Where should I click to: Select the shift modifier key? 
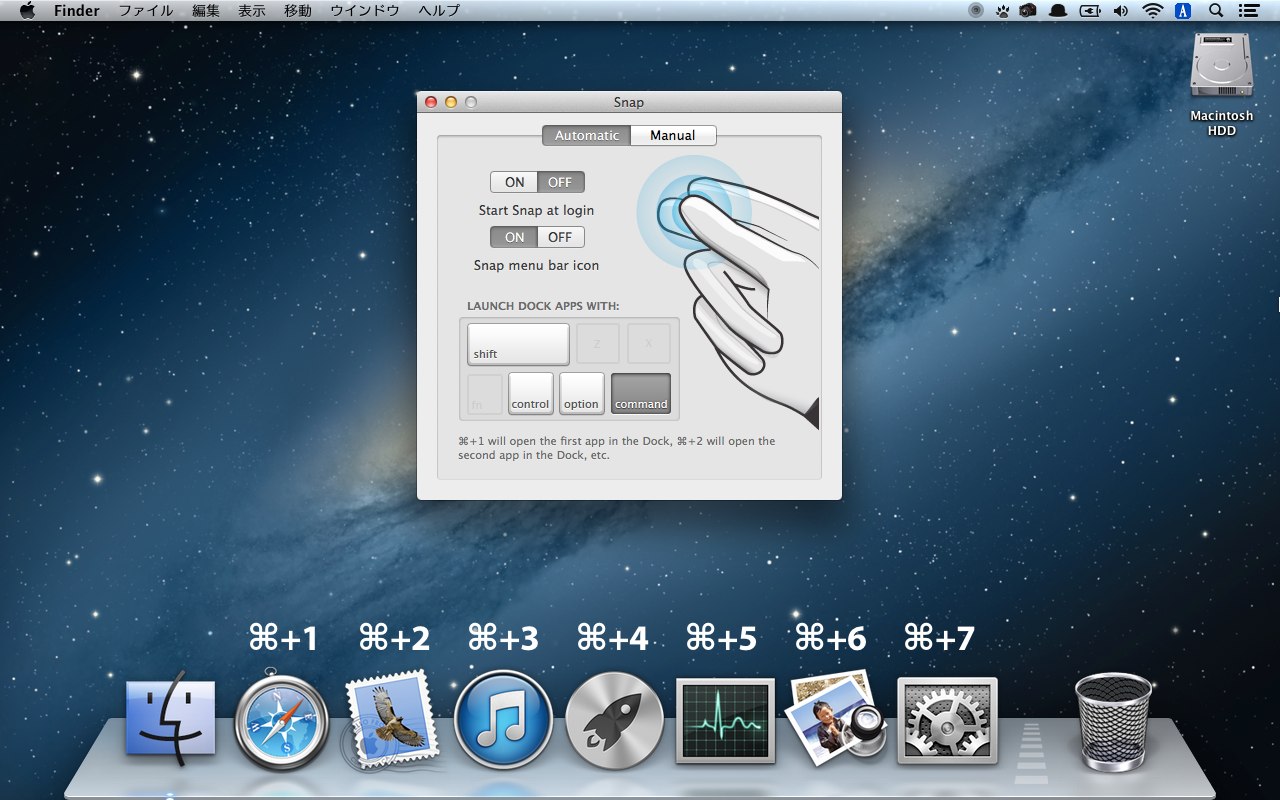[x=518, y=344]
